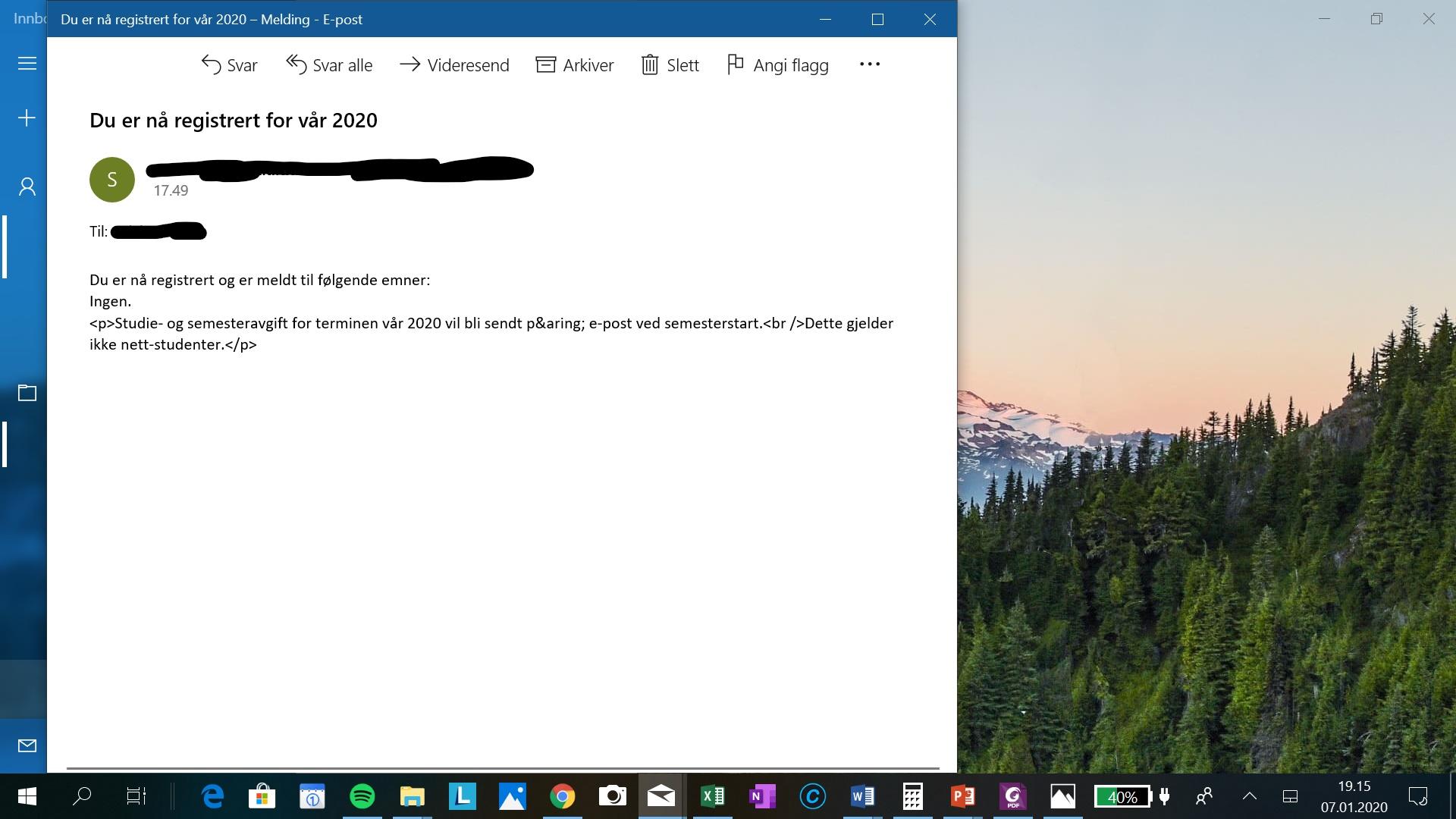Image resolution: width=1456 pixels, height=819 pixels.
Task: Reply to the email with Svar
Action: (229, 65)
